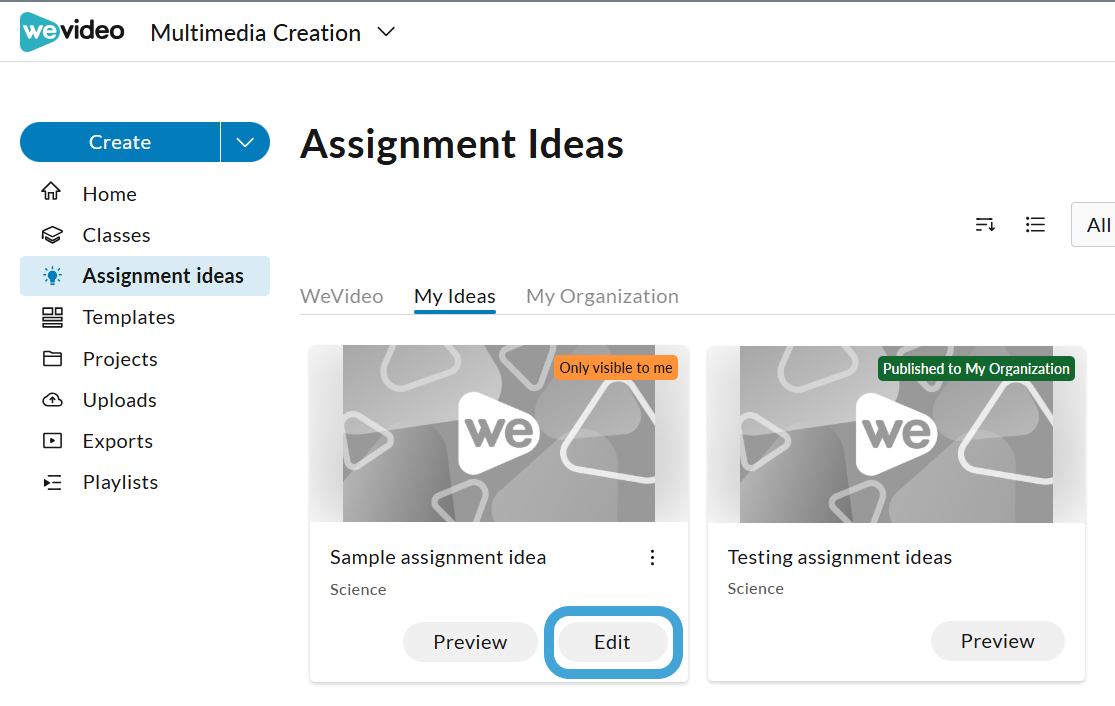Click the WeVideo logo

click(72, 31)
